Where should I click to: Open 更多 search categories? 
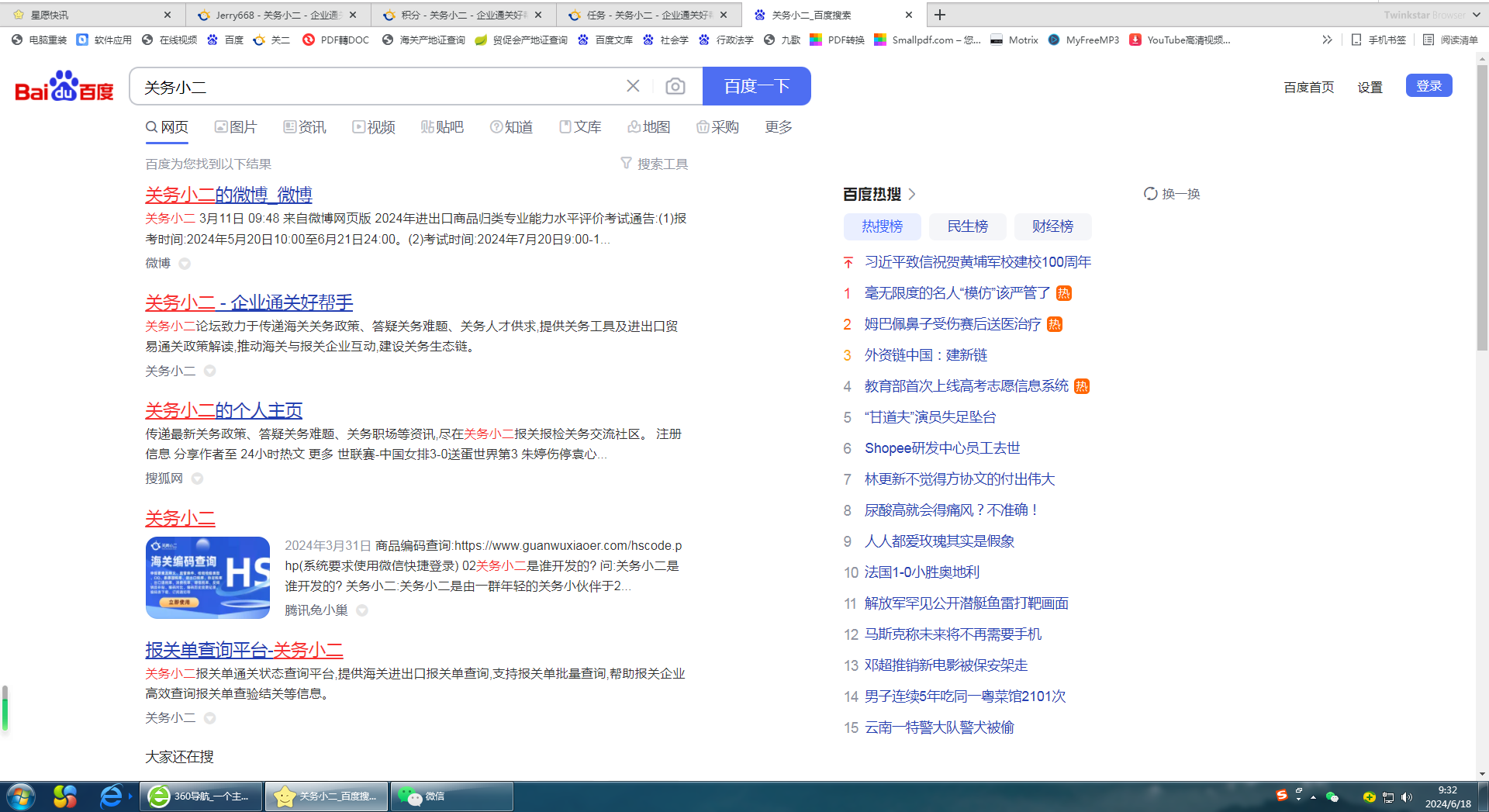(778, 127)
